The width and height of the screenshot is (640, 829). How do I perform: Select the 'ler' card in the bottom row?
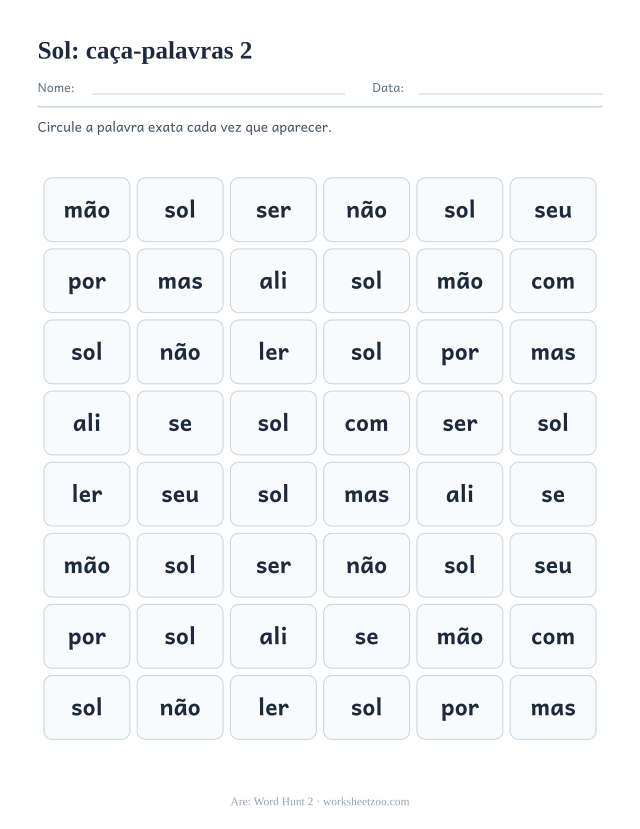[273, 707]
